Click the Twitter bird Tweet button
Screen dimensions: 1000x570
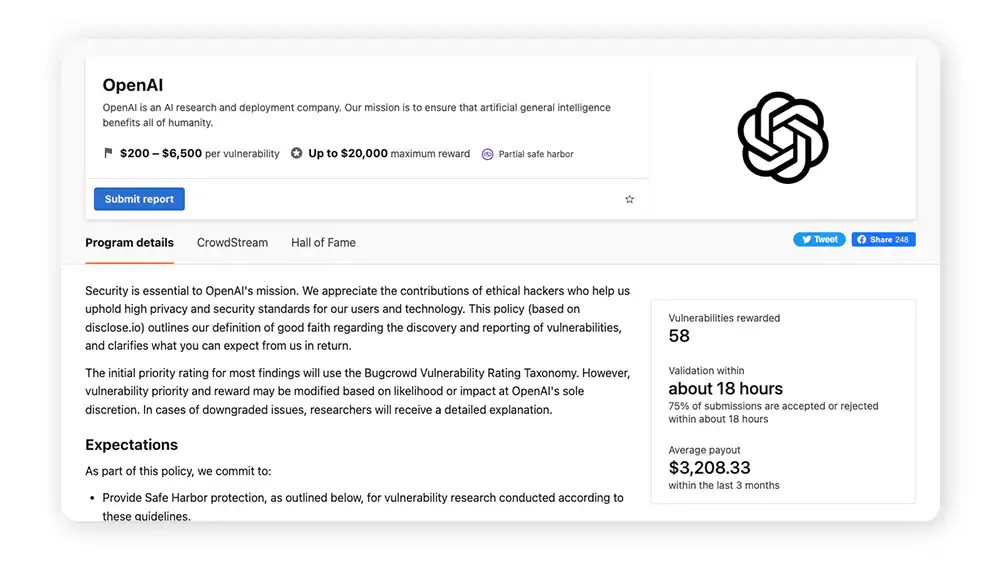point(819,240)
